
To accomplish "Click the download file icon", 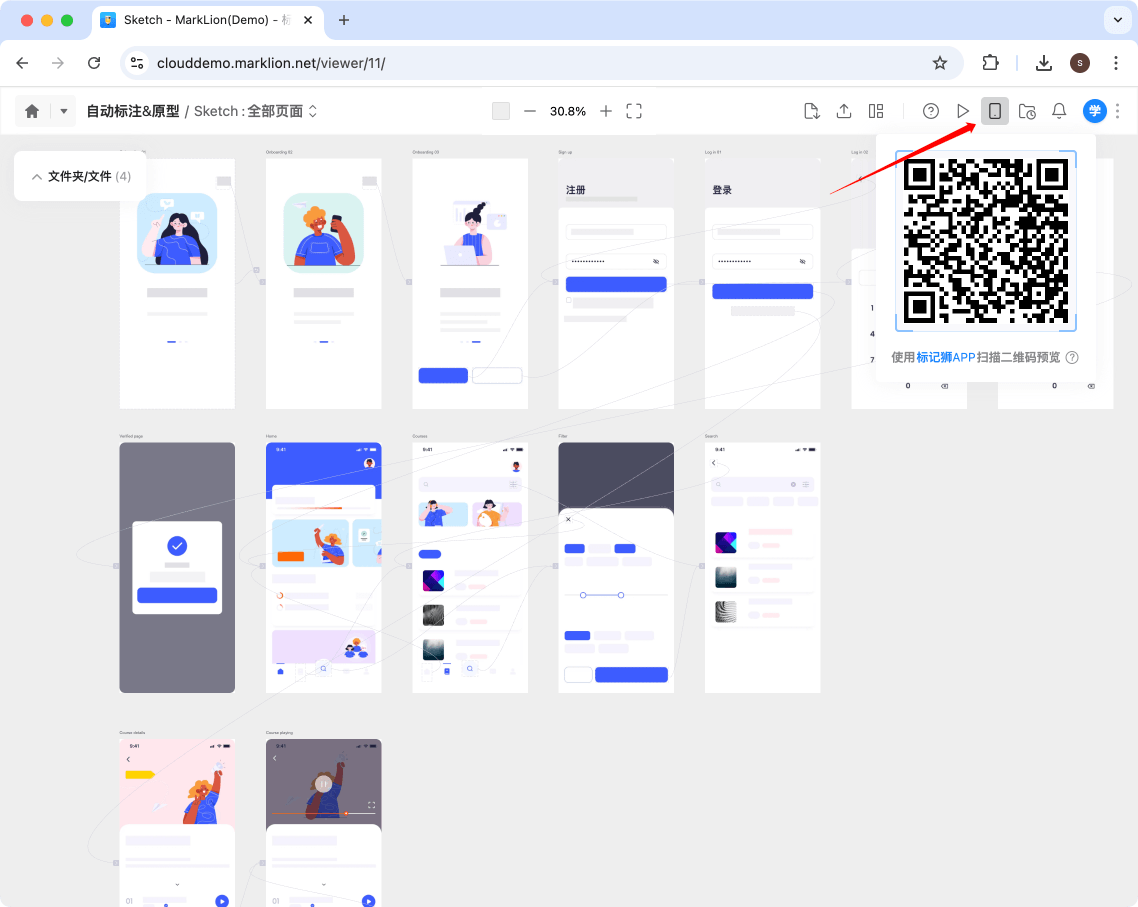I will [x=812, y=111].
